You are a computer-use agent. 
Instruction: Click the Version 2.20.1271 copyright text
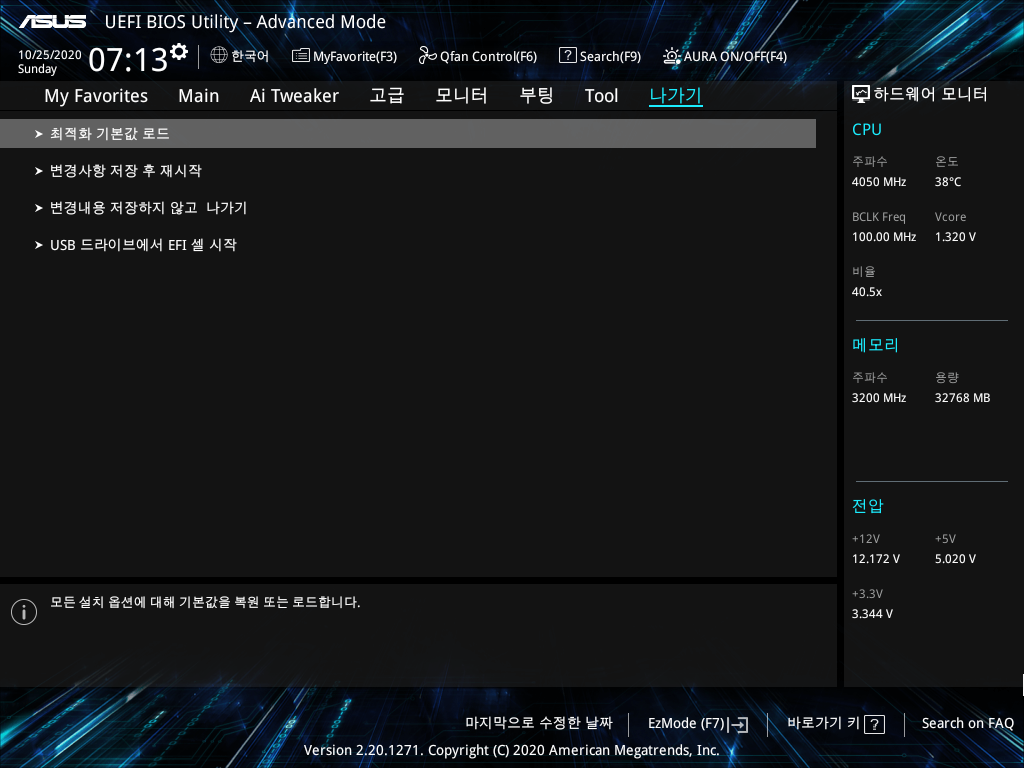(511, 750)
